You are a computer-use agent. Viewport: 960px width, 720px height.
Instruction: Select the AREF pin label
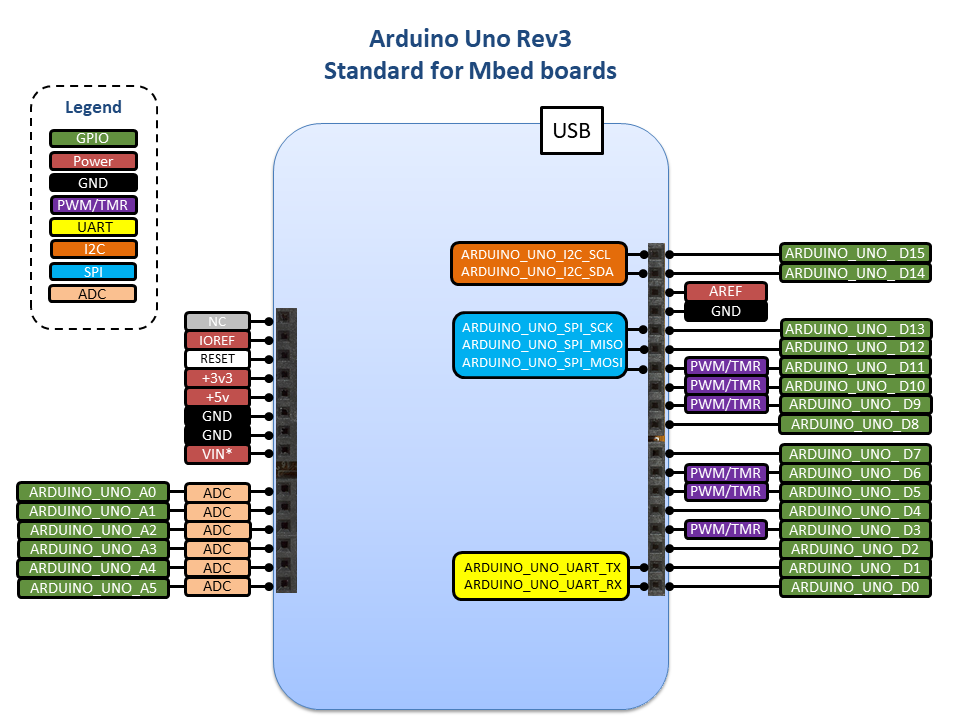(726, 291)
